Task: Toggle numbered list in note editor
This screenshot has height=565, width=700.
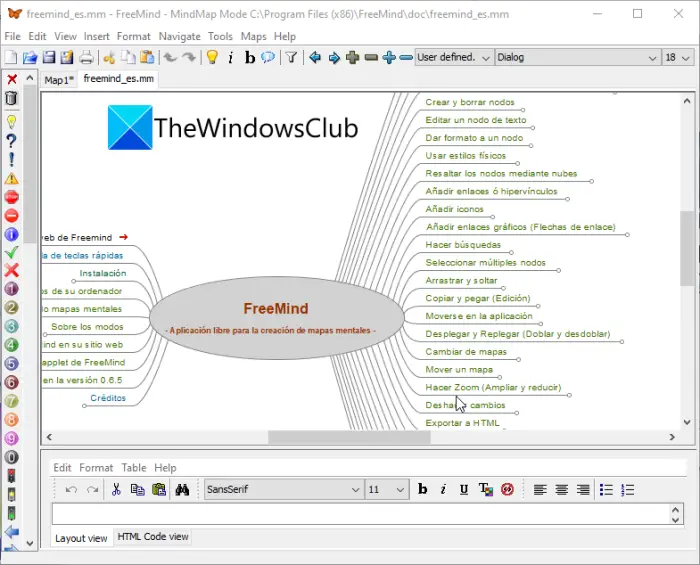Action: click(628, 490)
